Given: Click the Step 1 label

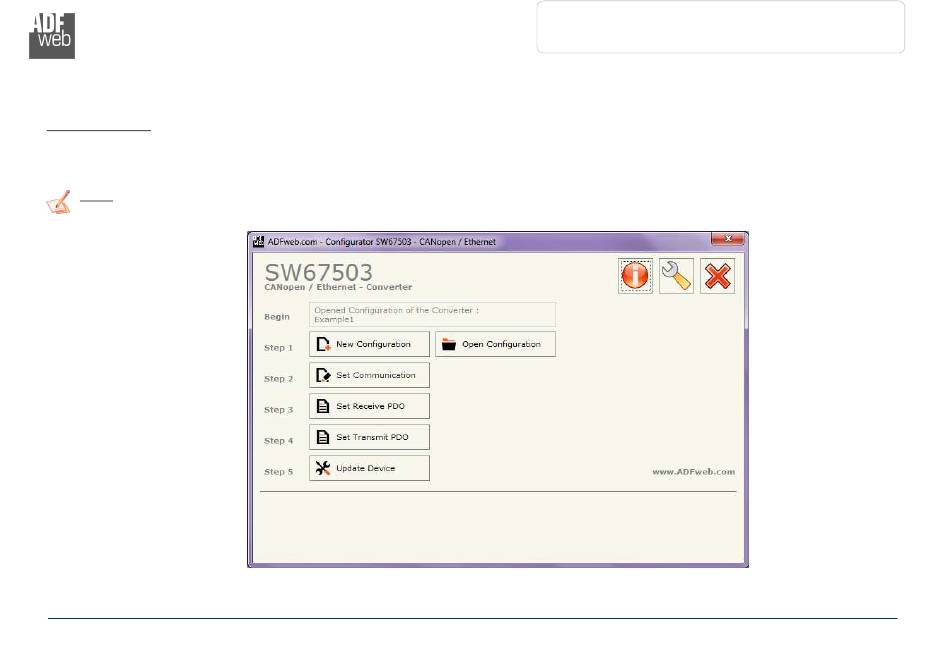Looking at the screenshot, I should pos(278,348).
